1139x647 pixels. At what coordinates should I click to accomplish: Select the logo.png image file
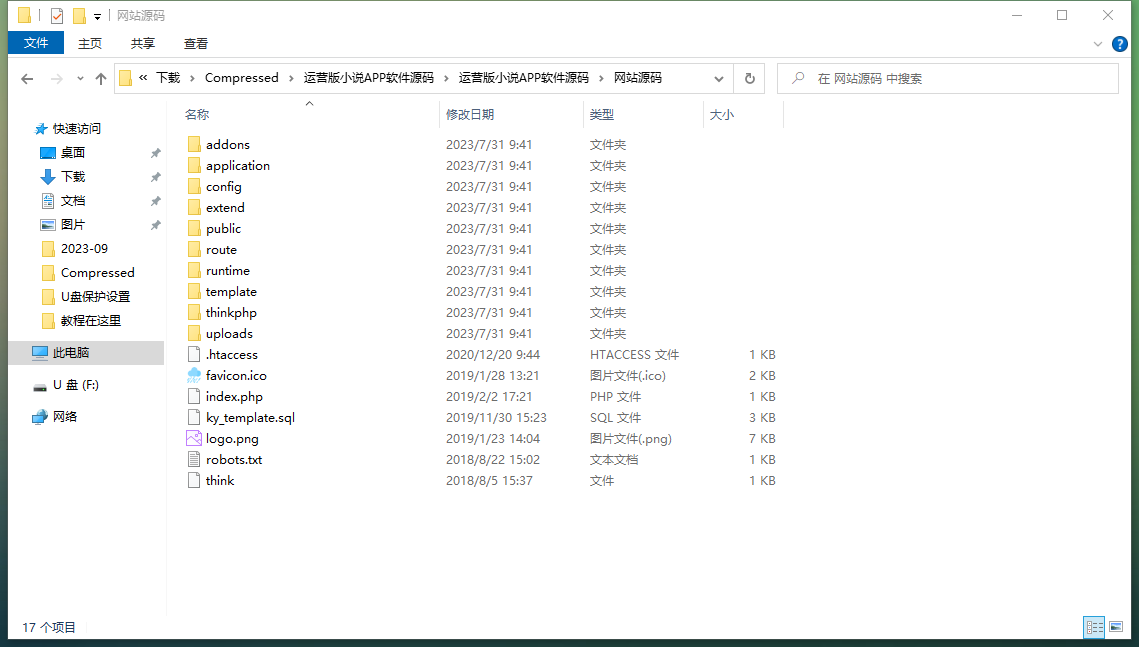232,439
